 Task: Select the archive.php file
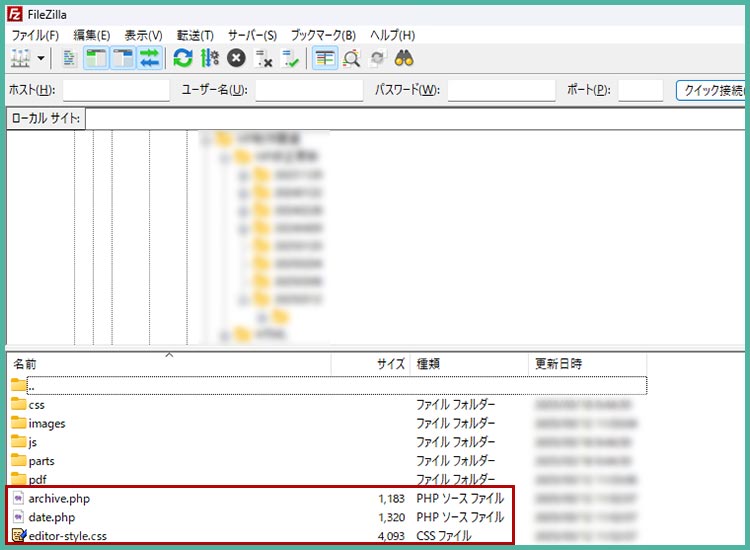point(328,498)
